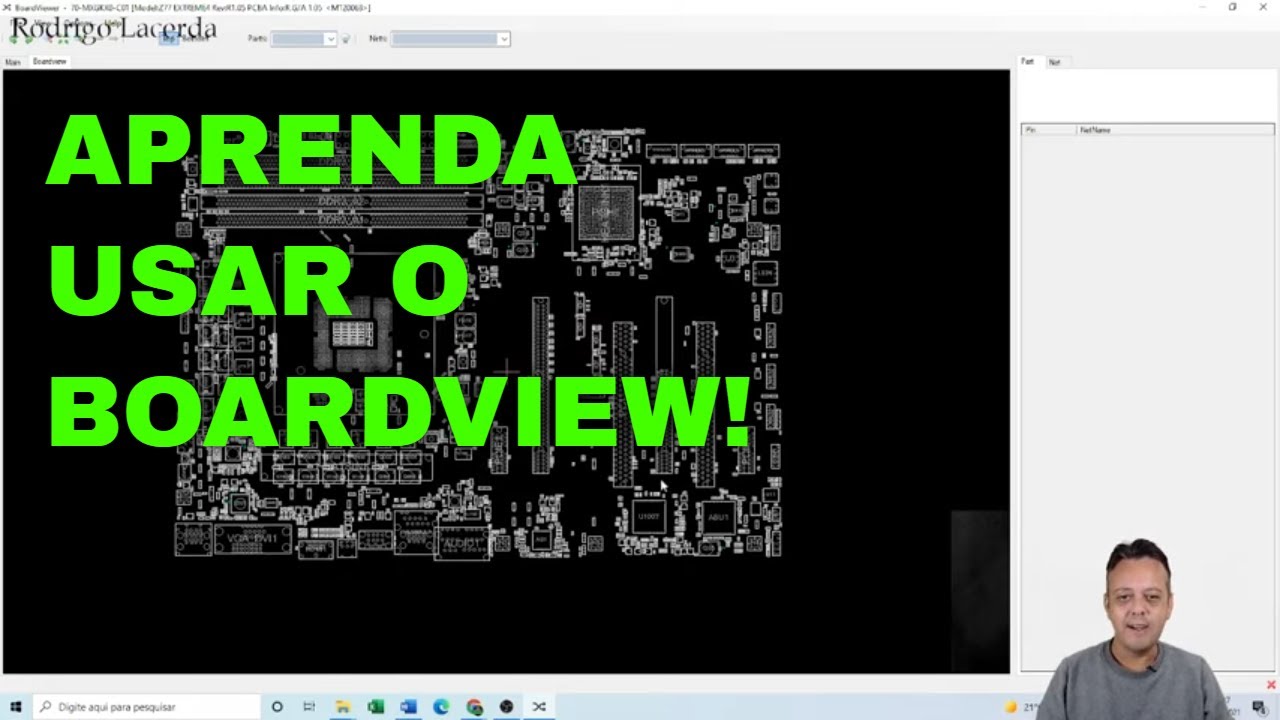Open Microsoft Edge from the taskbar

tap(441, 707)
